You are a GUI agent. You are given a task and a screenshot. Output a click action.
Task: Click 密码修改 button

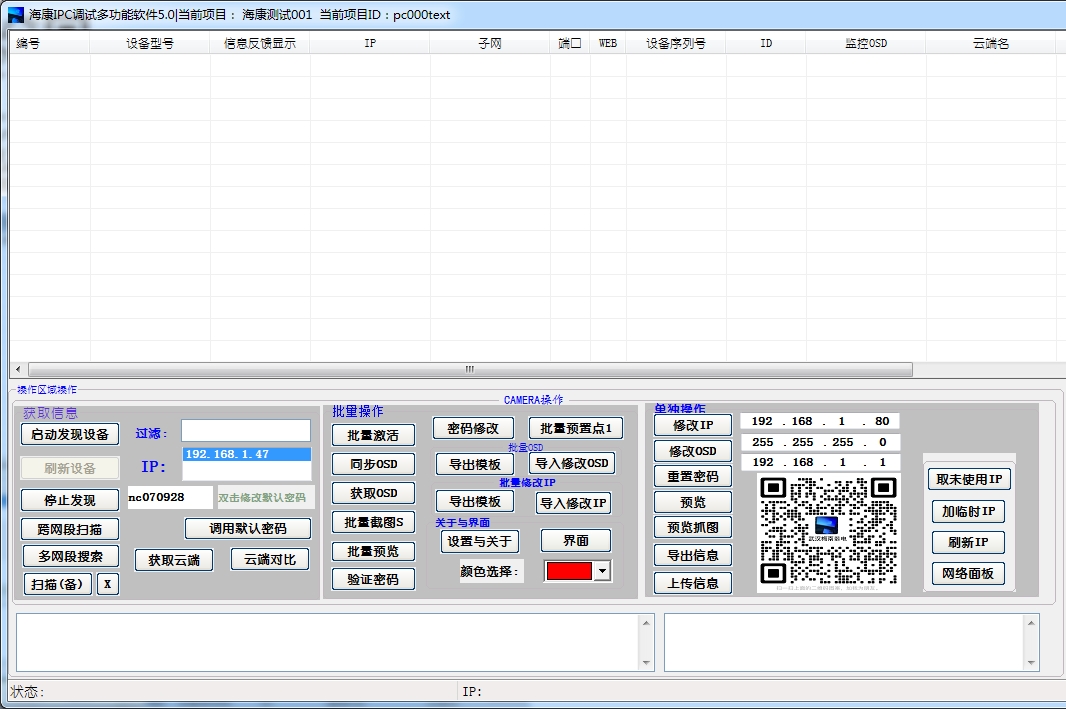[472, 428]
